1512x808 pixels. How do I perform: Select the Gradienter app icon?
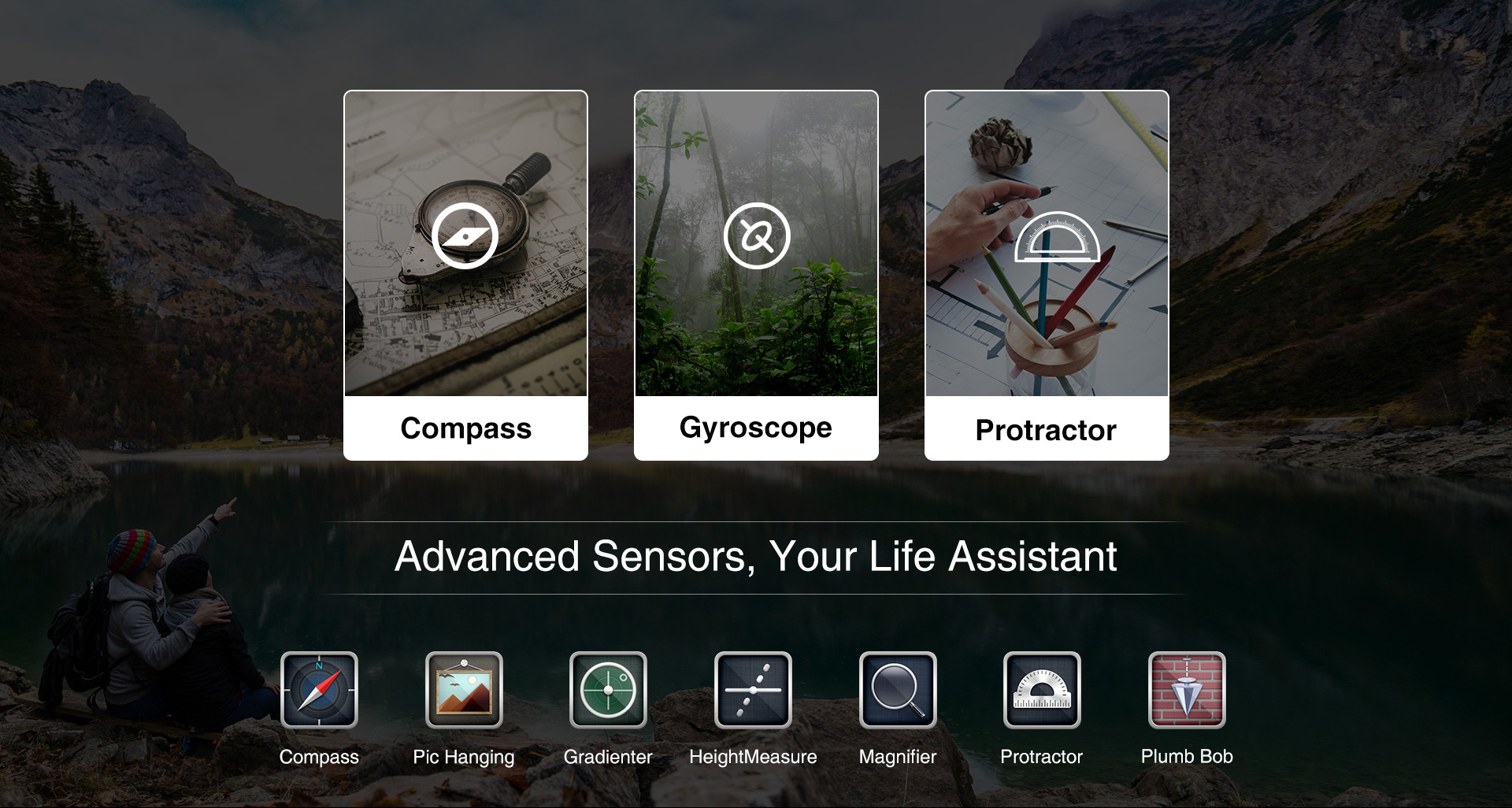tap(608, 690)
